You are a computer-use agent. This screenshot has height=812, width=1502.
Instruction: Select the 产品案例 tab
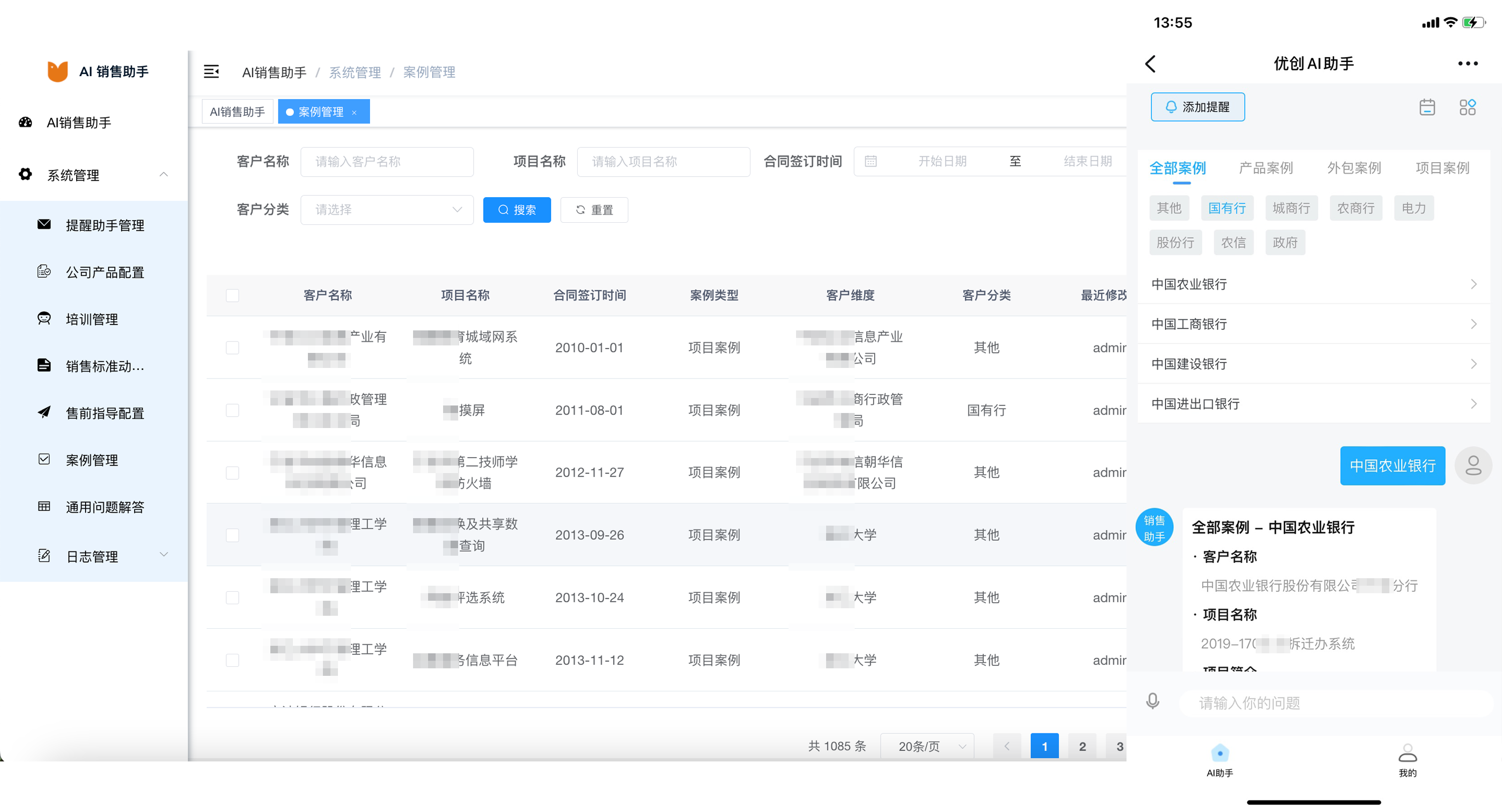1266,169
